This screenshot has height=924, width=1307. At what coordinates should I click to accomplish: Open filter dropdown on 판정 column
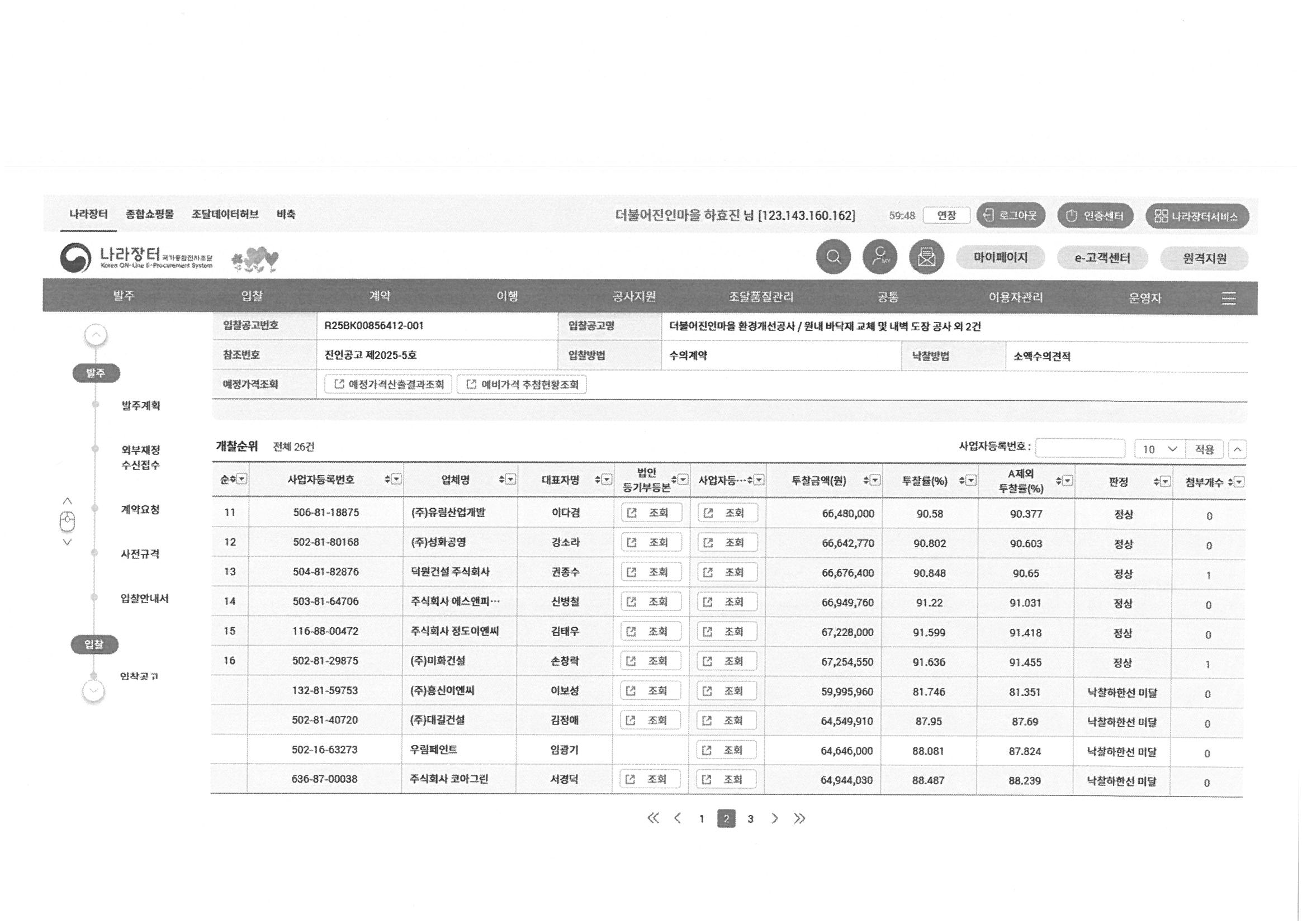1165,482
